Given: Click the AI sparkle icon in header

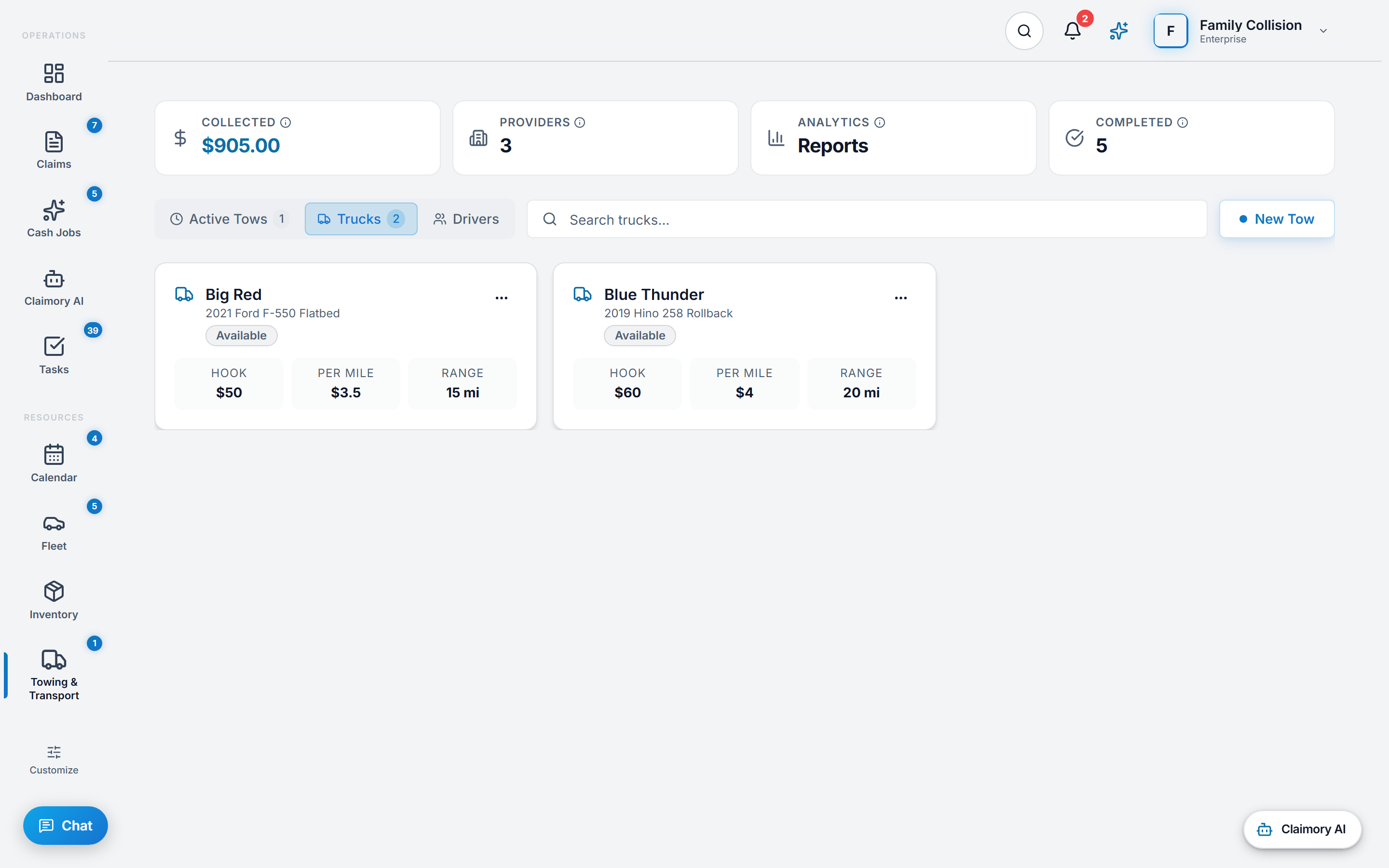Looking at the screenshot, I should pos(1118,31).
